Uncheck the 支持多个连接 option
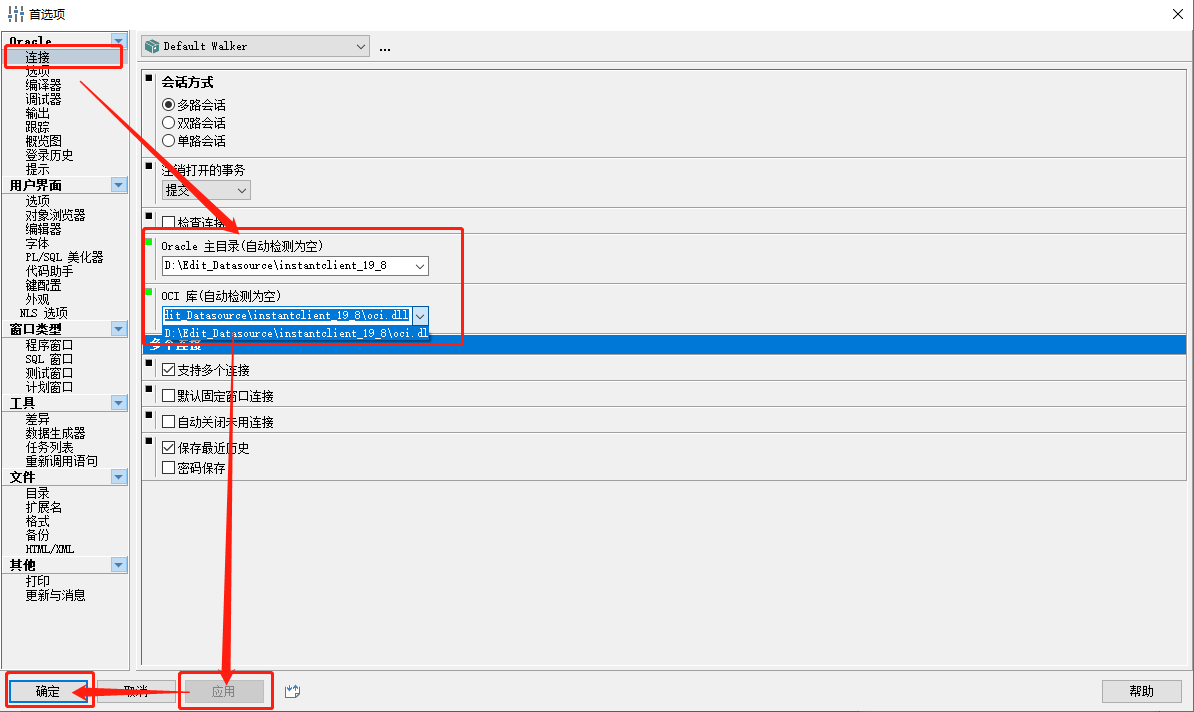Screen dimensions: 1194x712 point(168,367)
